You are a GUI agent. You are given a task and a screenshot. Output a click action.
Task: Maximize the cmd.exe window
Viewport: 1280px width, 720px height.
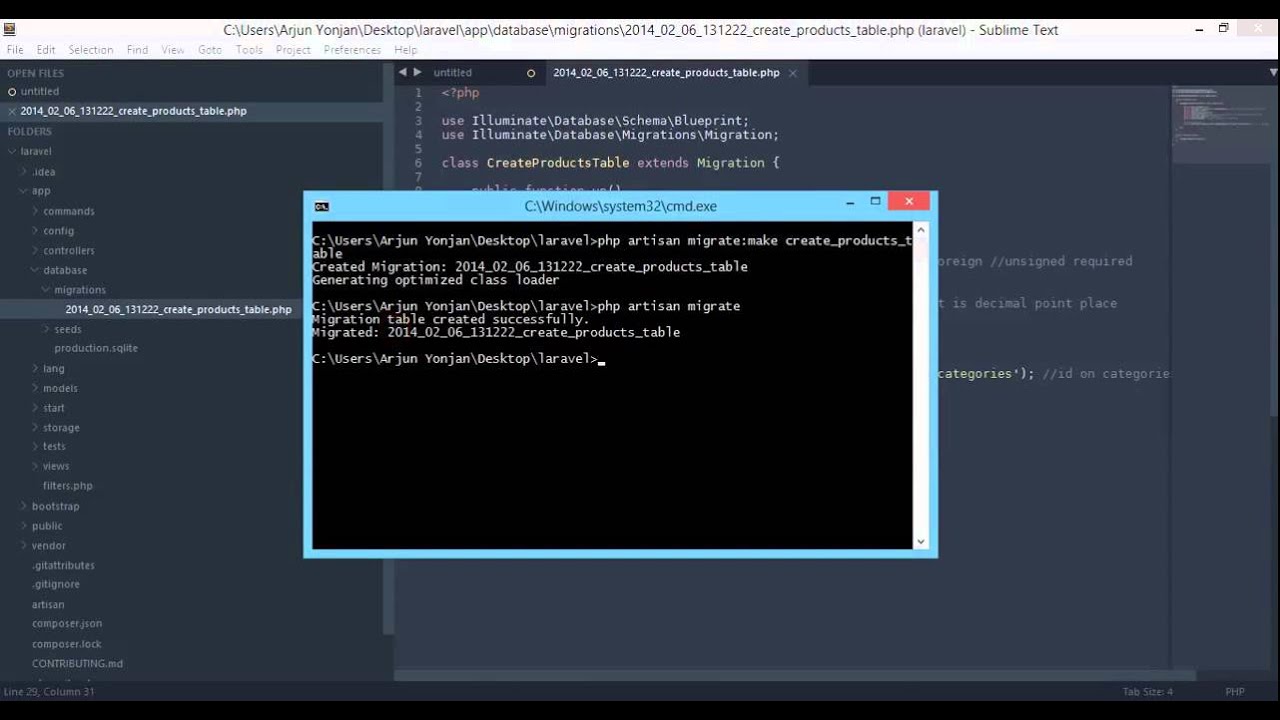click(875, 202)
